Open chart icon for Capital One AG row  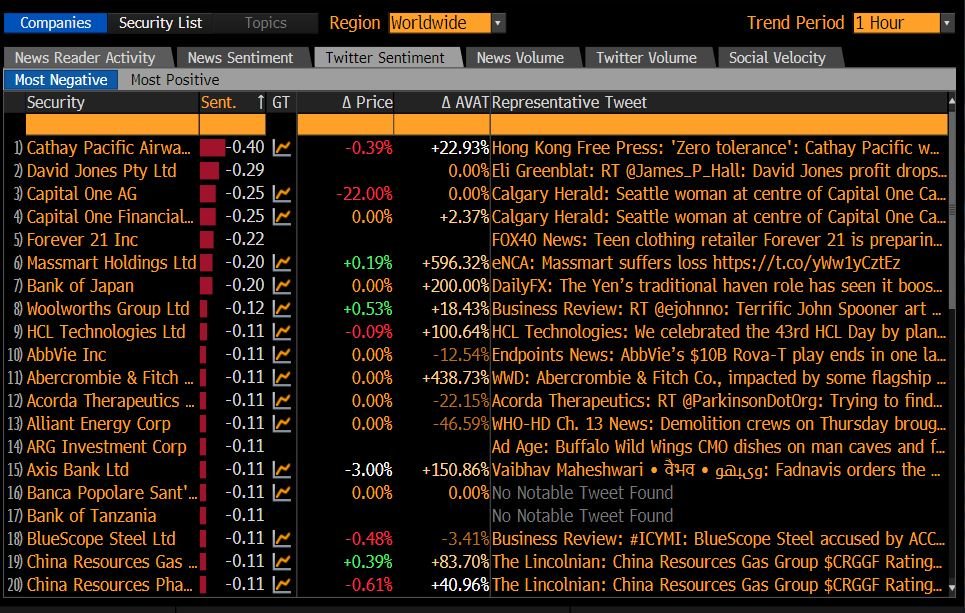click(282, 194)
